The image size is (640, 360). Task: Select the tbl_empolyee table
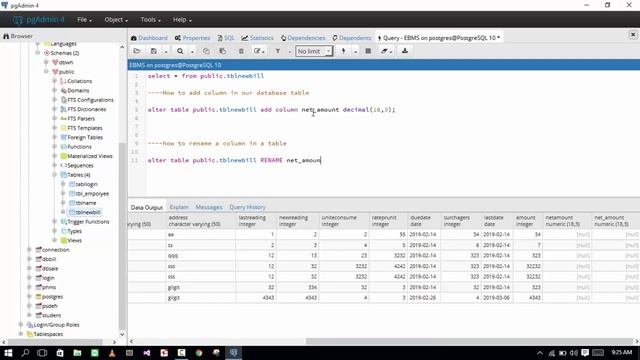pyautogui.click(x=89, y=193)
